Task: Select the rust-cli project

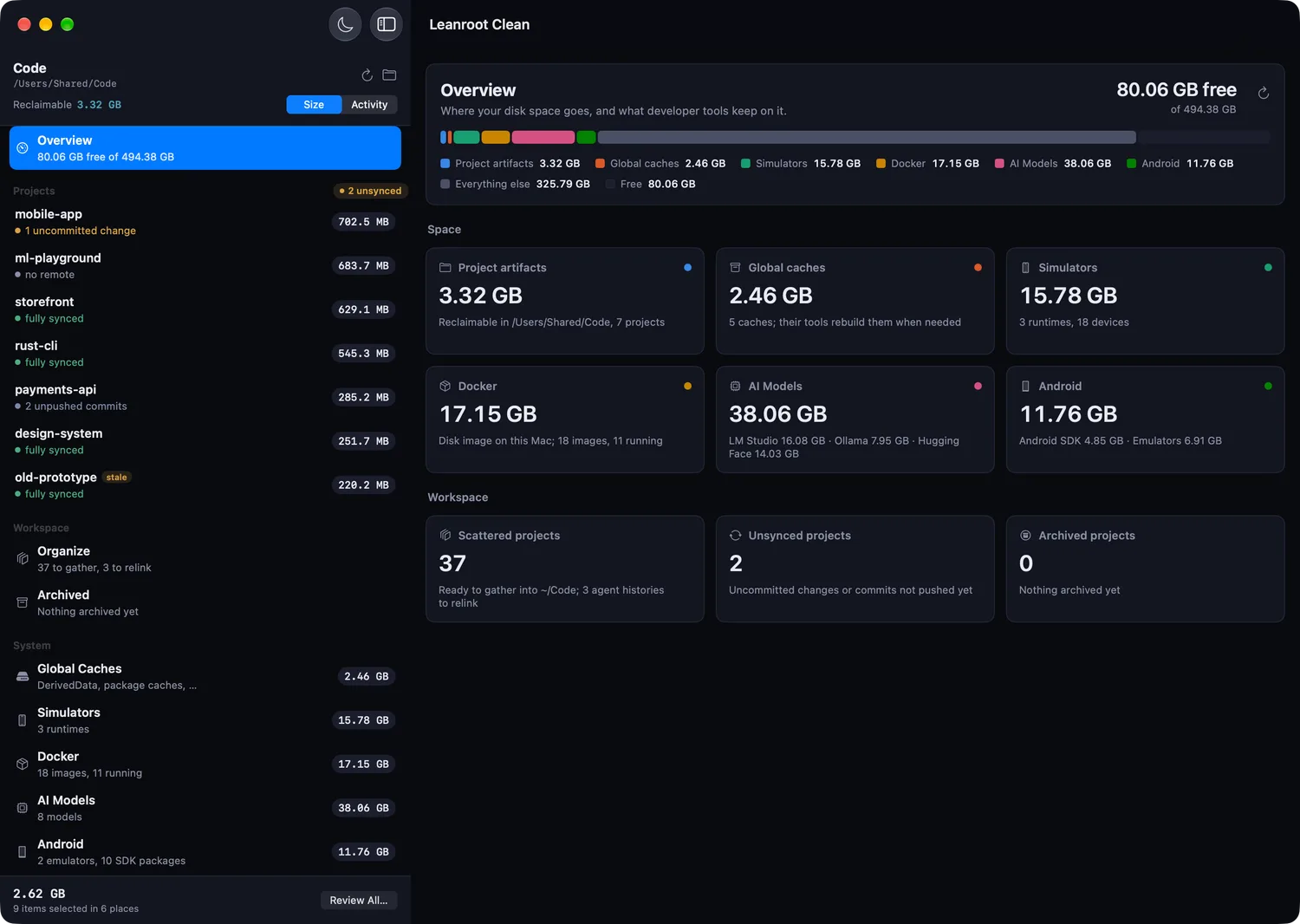Action: 205,354
